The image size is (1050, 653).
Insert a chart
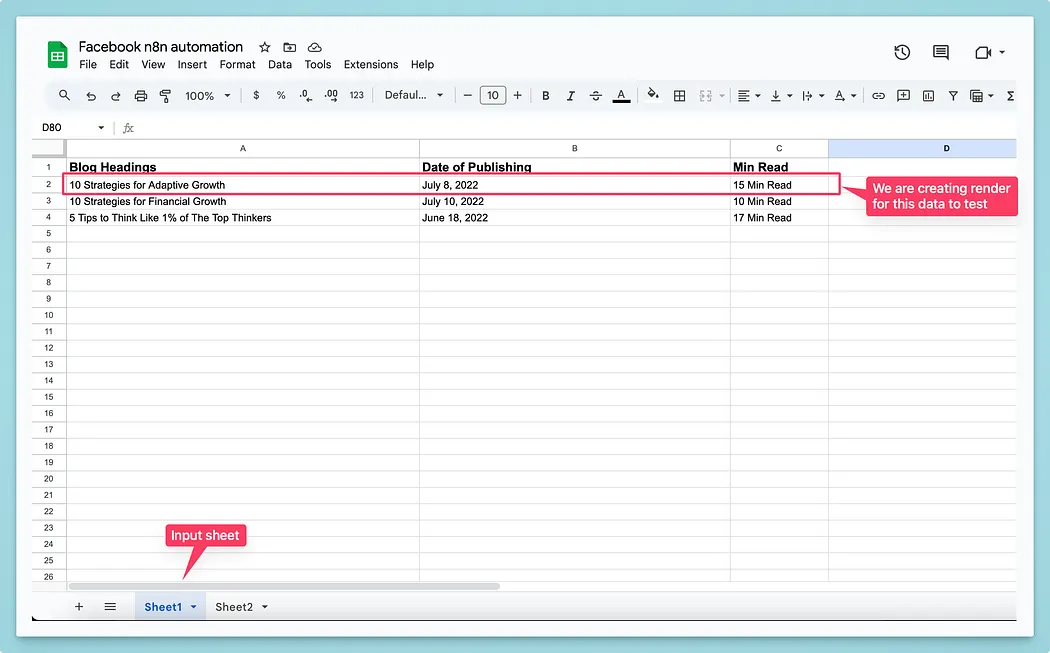(x=928, y=96)
